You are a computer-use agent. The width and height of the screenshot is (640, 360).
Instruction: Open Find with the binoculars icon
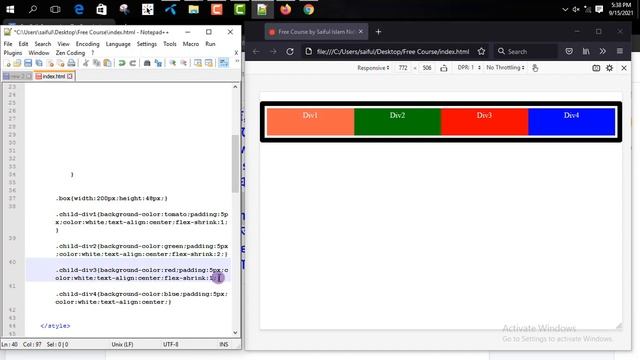point(147,63)
